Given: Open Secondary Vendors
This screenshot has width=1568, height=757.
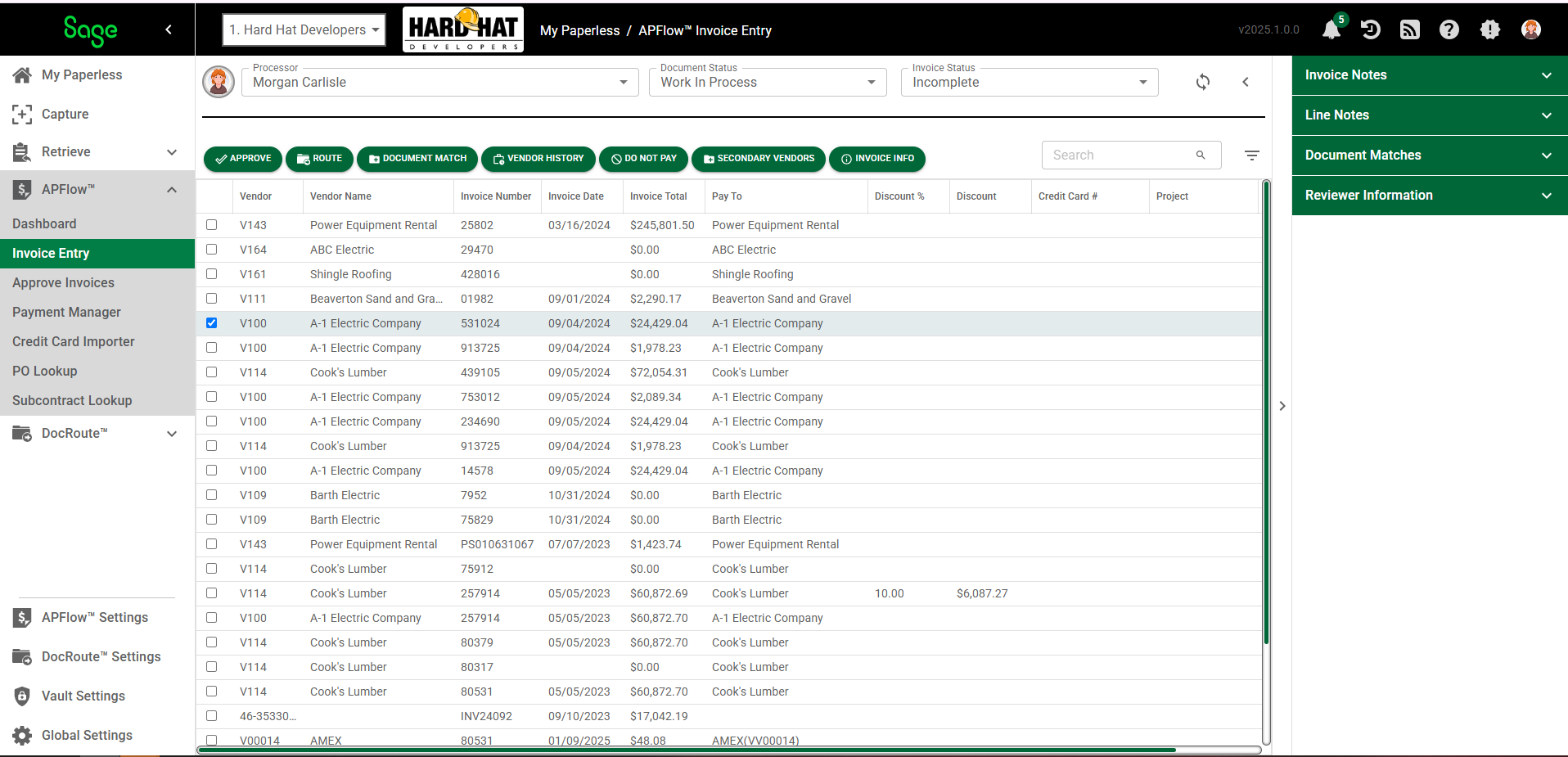Looking at the screenshot, I should pyautogui.click(x=759, y=159).
